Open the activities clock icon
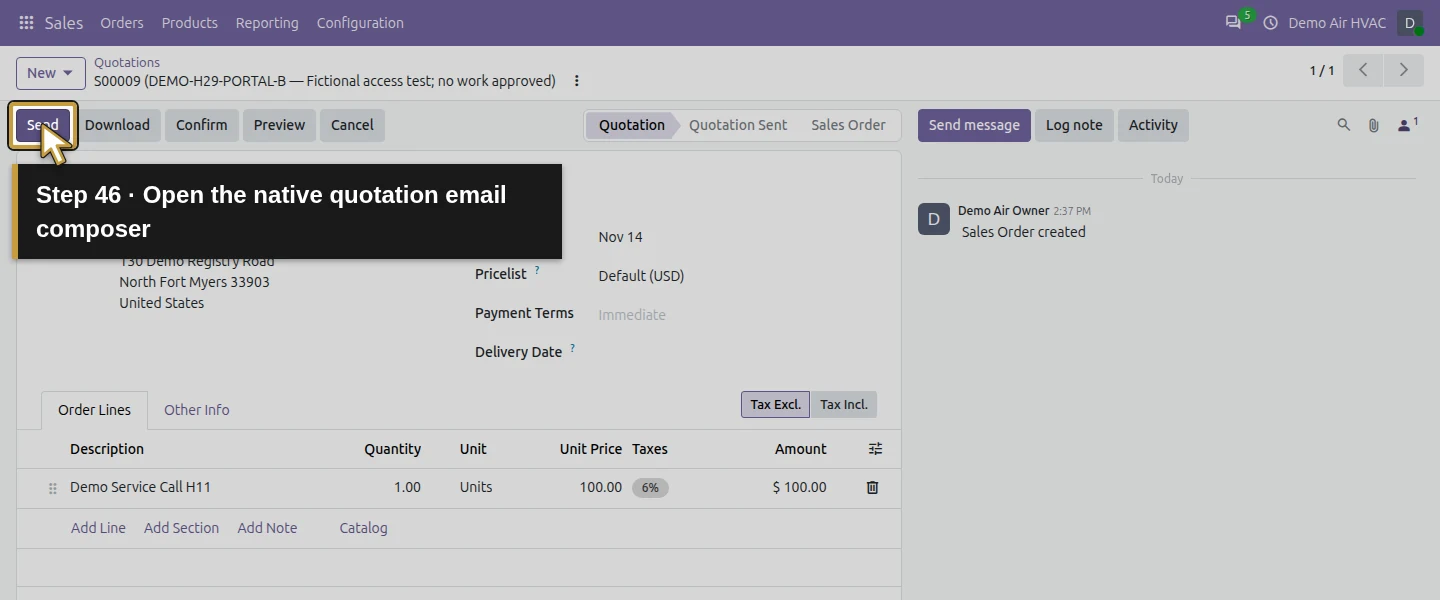The width and height of the screenshot is (1440, 600). point(1270,22)
